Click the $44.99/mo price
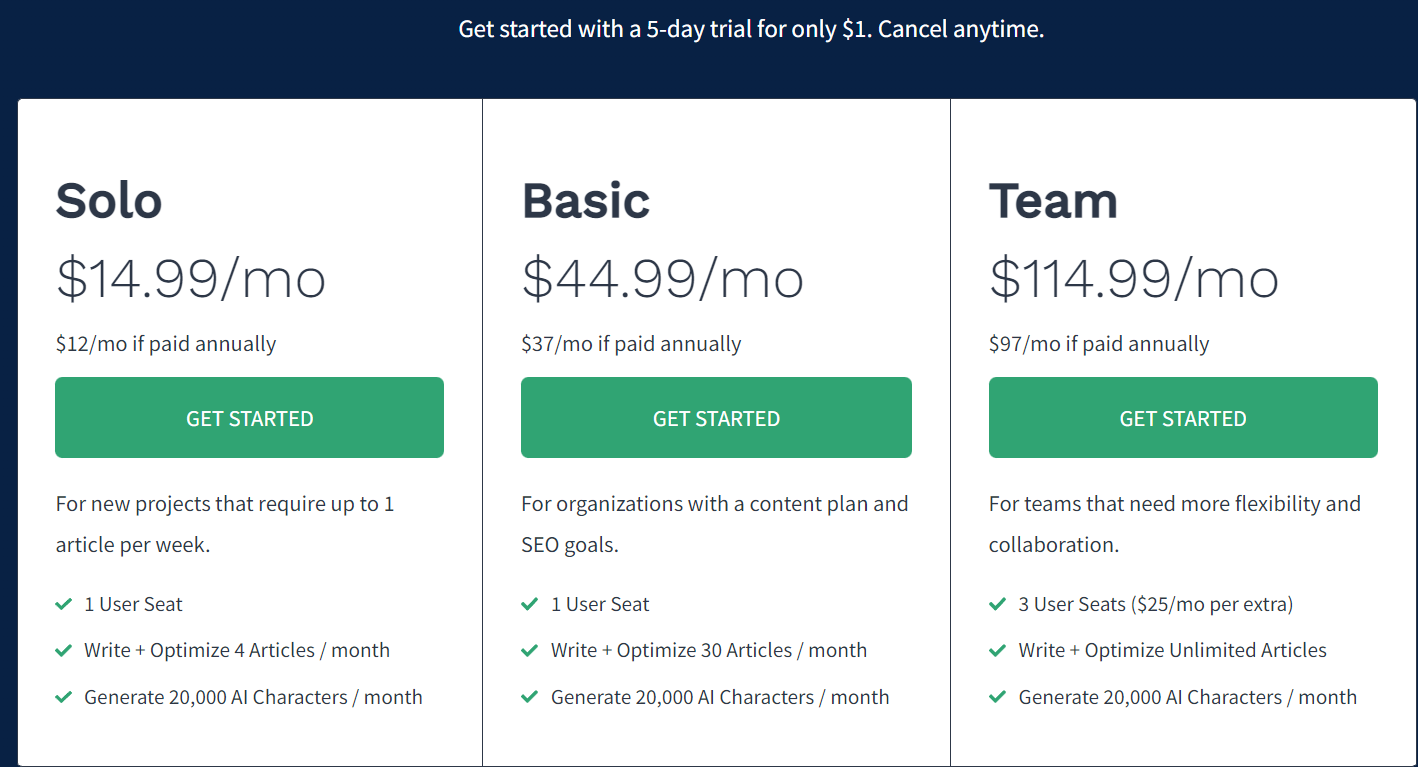 tap(662, 278)
